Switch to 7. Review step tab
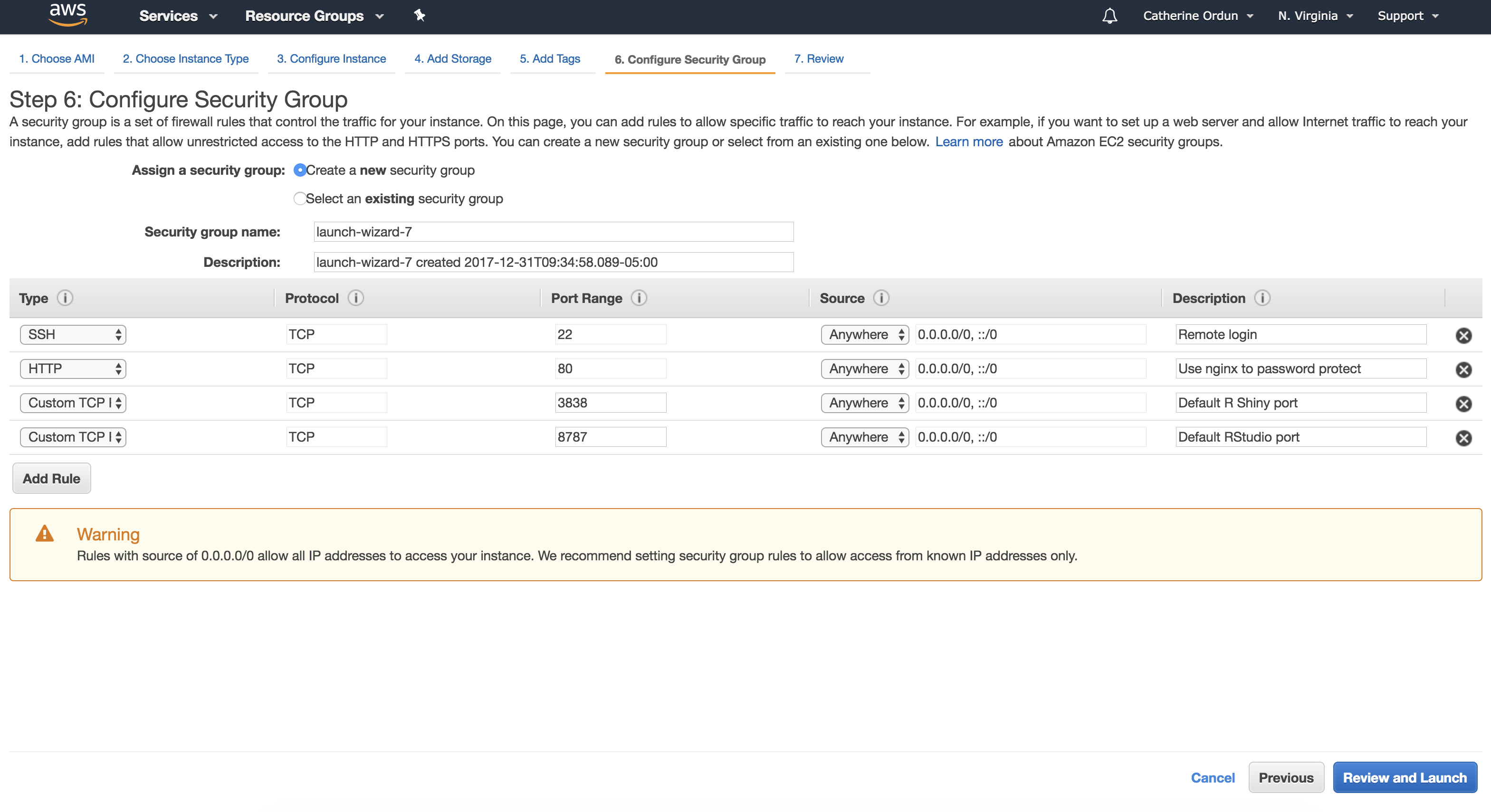The image size is (1491, 812). click(x=818, y=58)
